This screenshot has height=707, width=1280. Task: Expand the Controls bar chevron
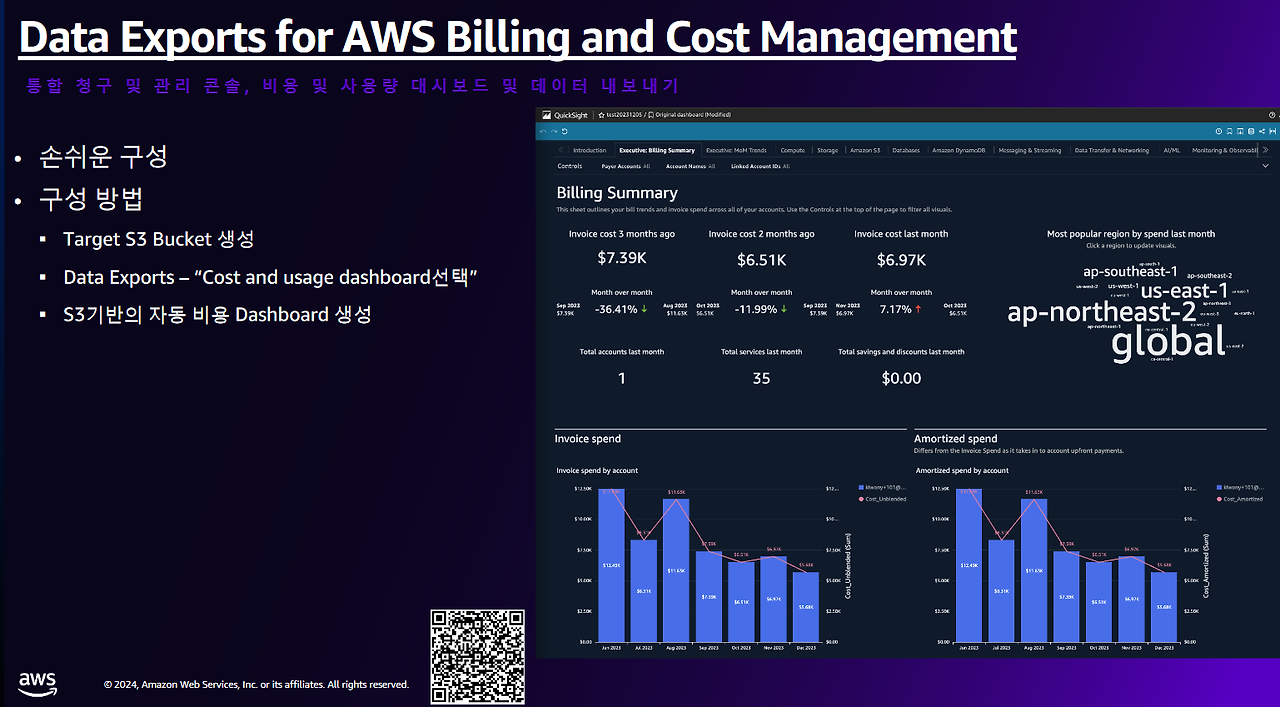pos(1266,166)
